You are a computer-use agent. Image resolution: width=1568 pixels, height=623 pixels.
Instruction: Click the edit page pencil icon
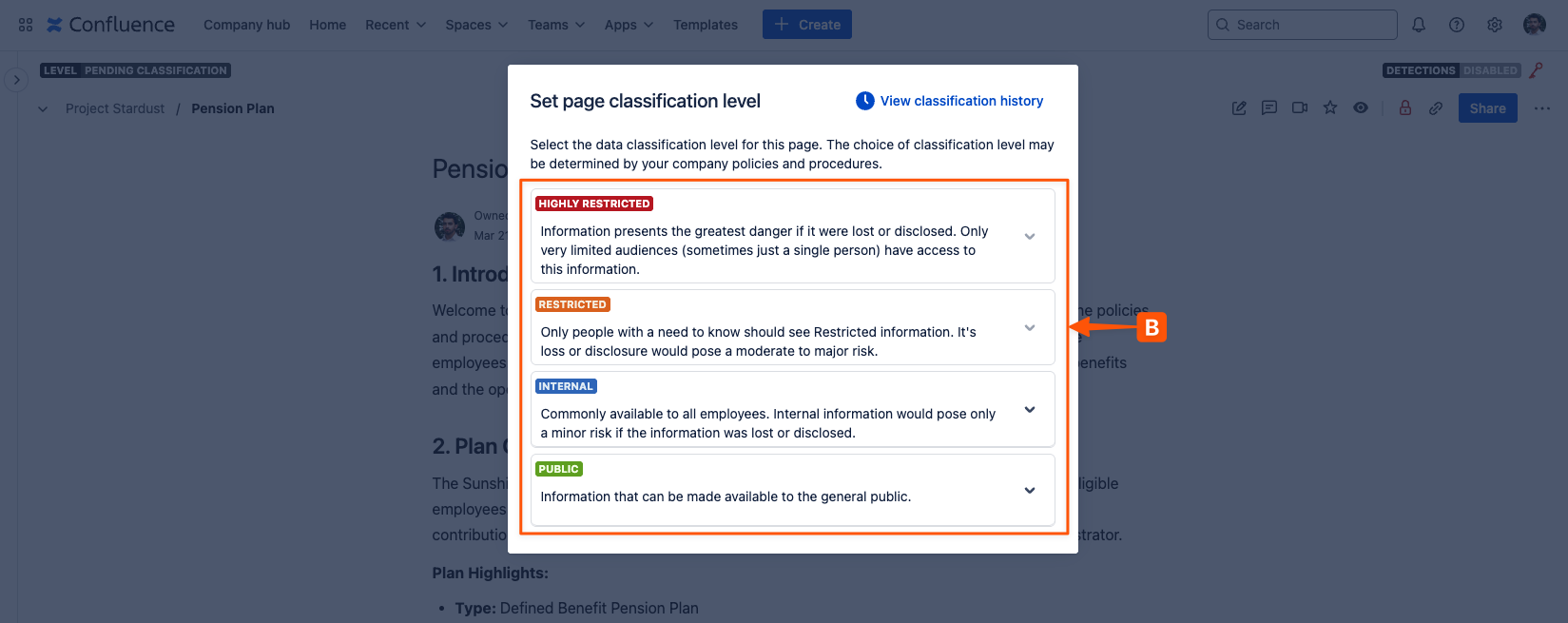[1239, 108]
